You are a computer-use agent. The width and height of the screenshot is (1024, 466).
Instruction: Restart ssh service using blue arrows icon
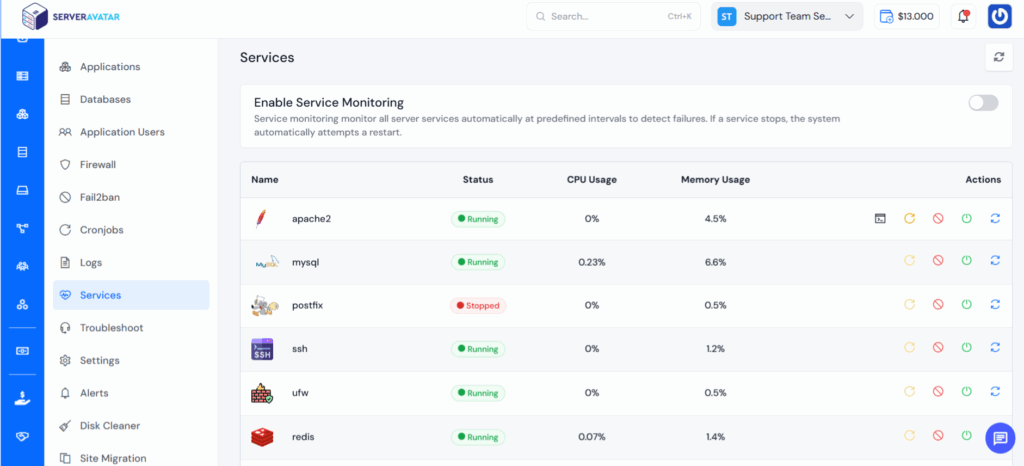click(x=995, y=348)
